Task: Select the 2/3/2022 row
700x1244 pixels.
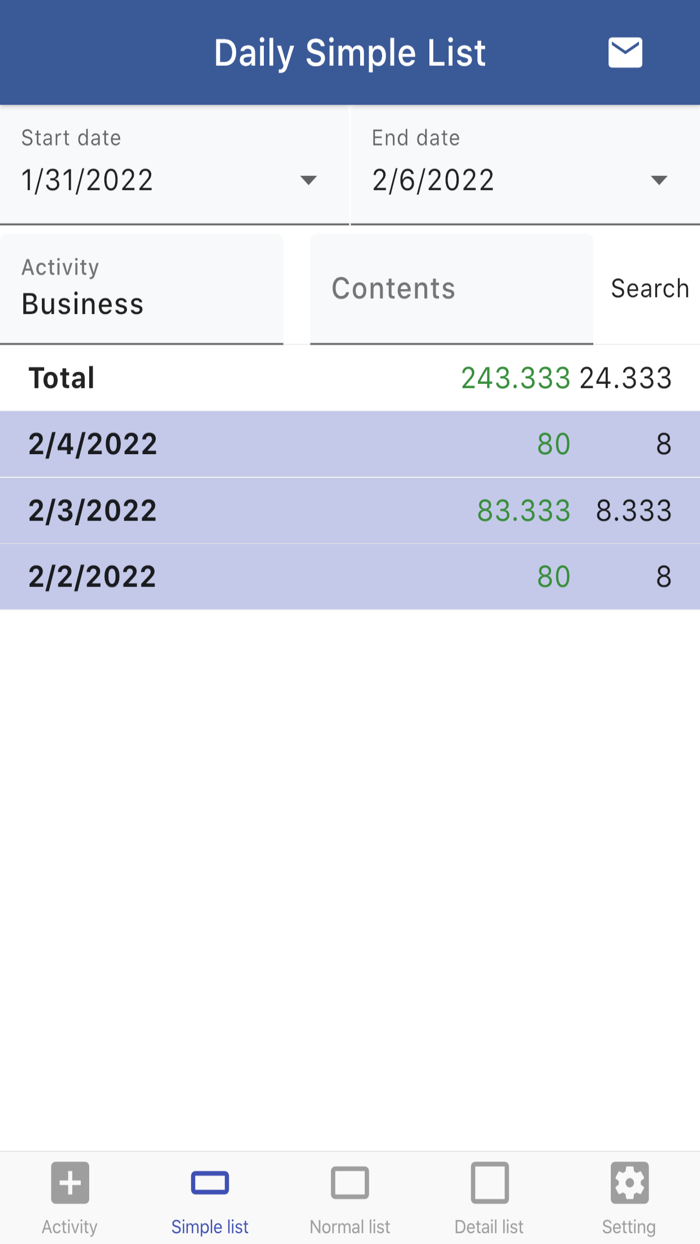Action: pos(350,511)
